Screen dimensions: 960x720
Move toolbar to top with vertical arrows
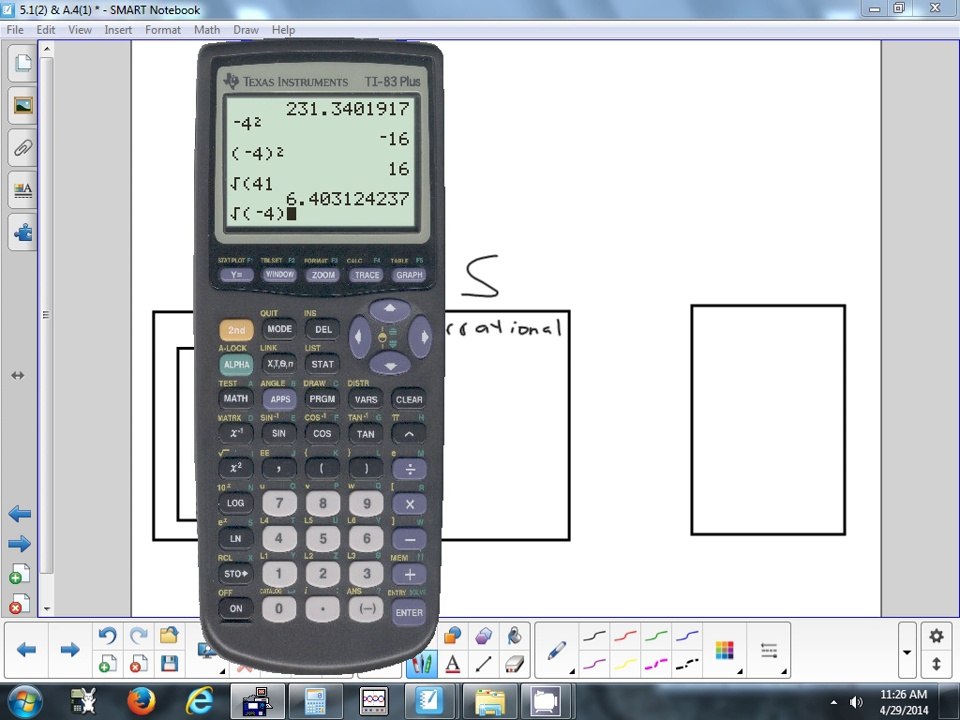pos(936,664)
